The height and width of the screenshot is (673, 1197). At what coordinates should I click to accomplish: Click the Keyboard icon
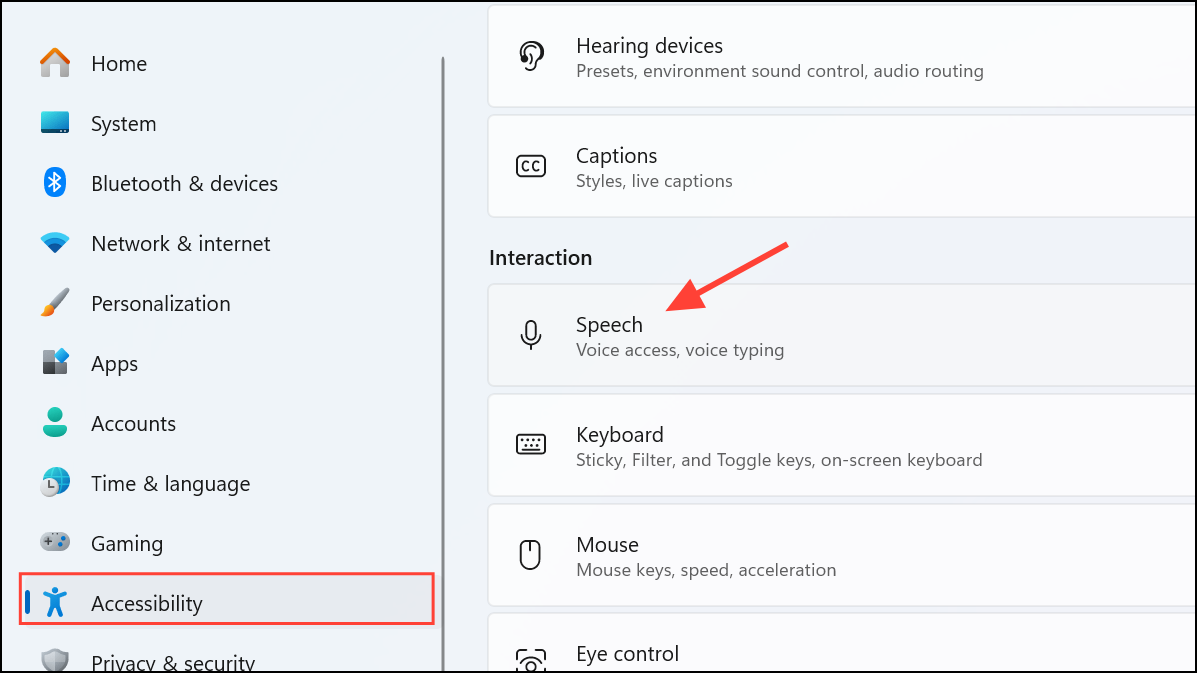[531, 444]
